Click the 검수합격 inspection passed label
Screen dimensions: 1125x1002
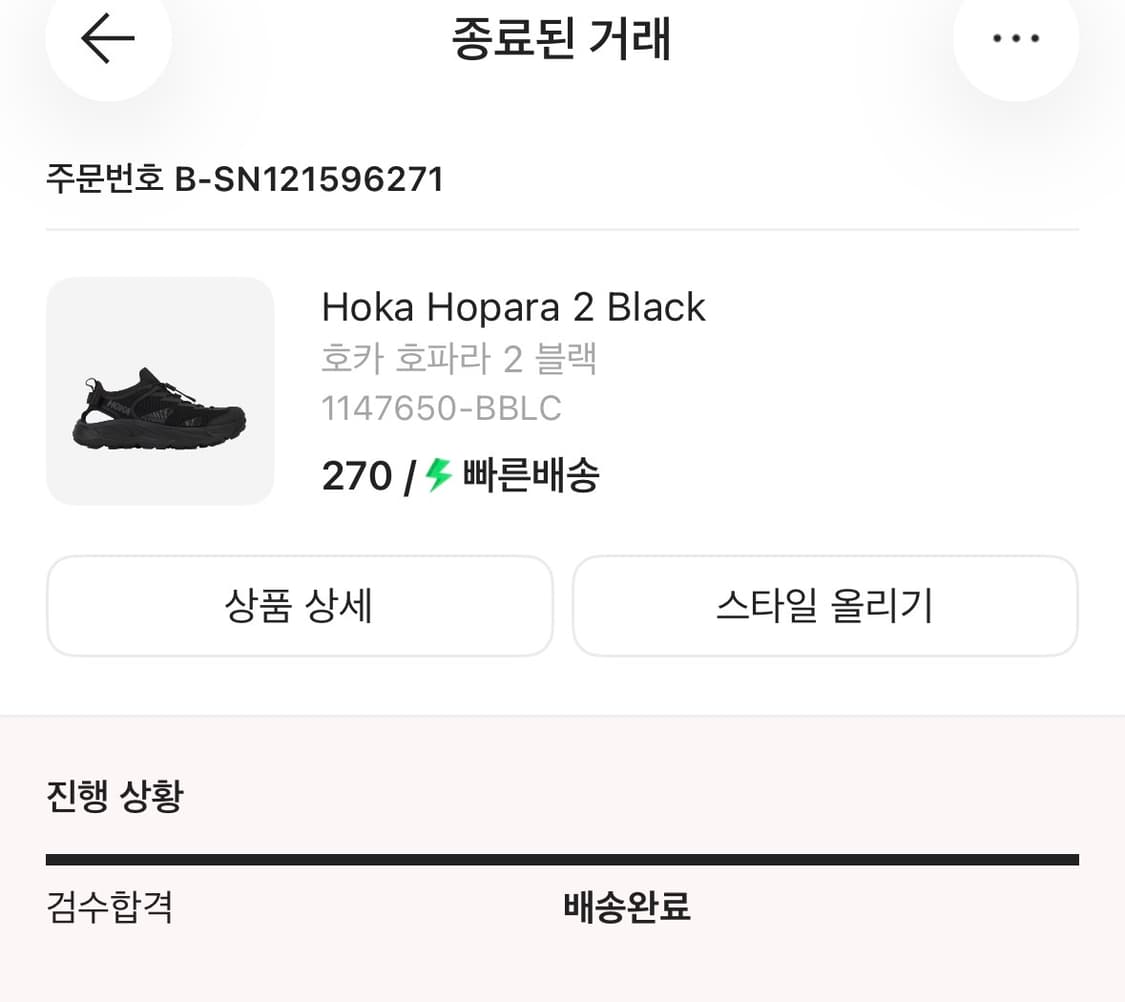pyautogui.click(x=110, y=910)
